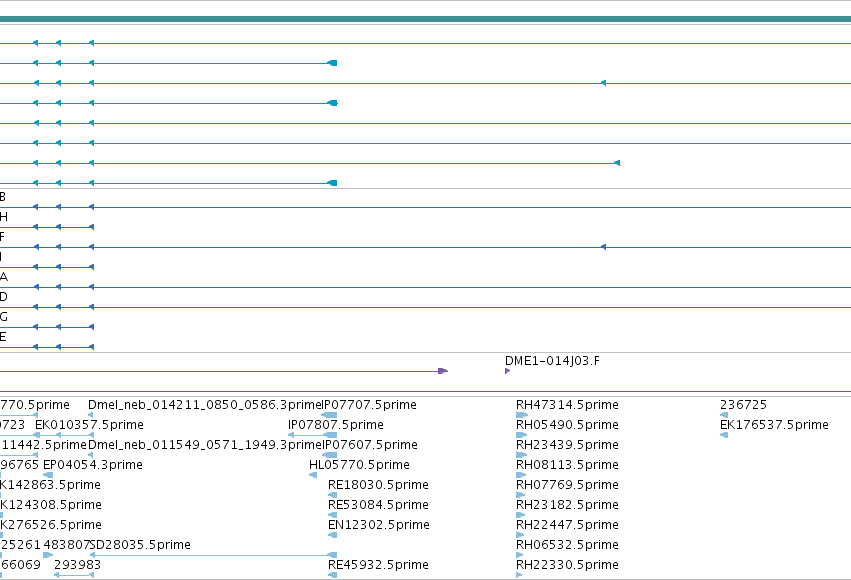
Task: Open the RH06532.5prime label
Action: [x=567, y=544]
